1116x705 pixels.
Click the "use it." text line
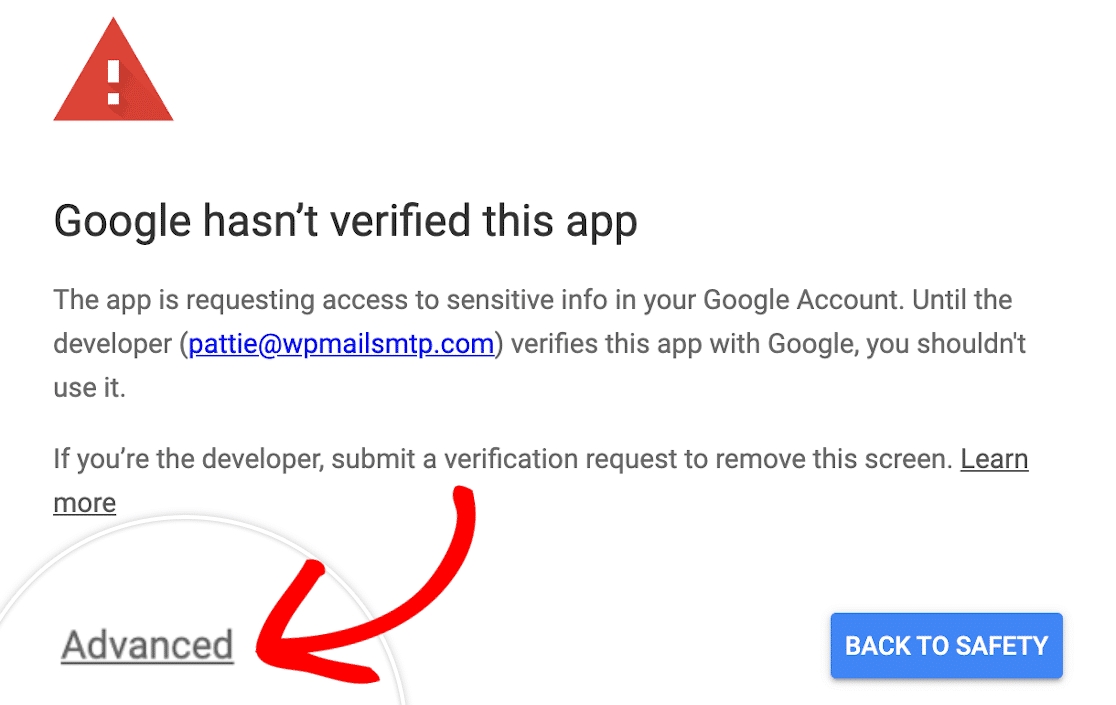pyautogui.click(x=89, y=388)
